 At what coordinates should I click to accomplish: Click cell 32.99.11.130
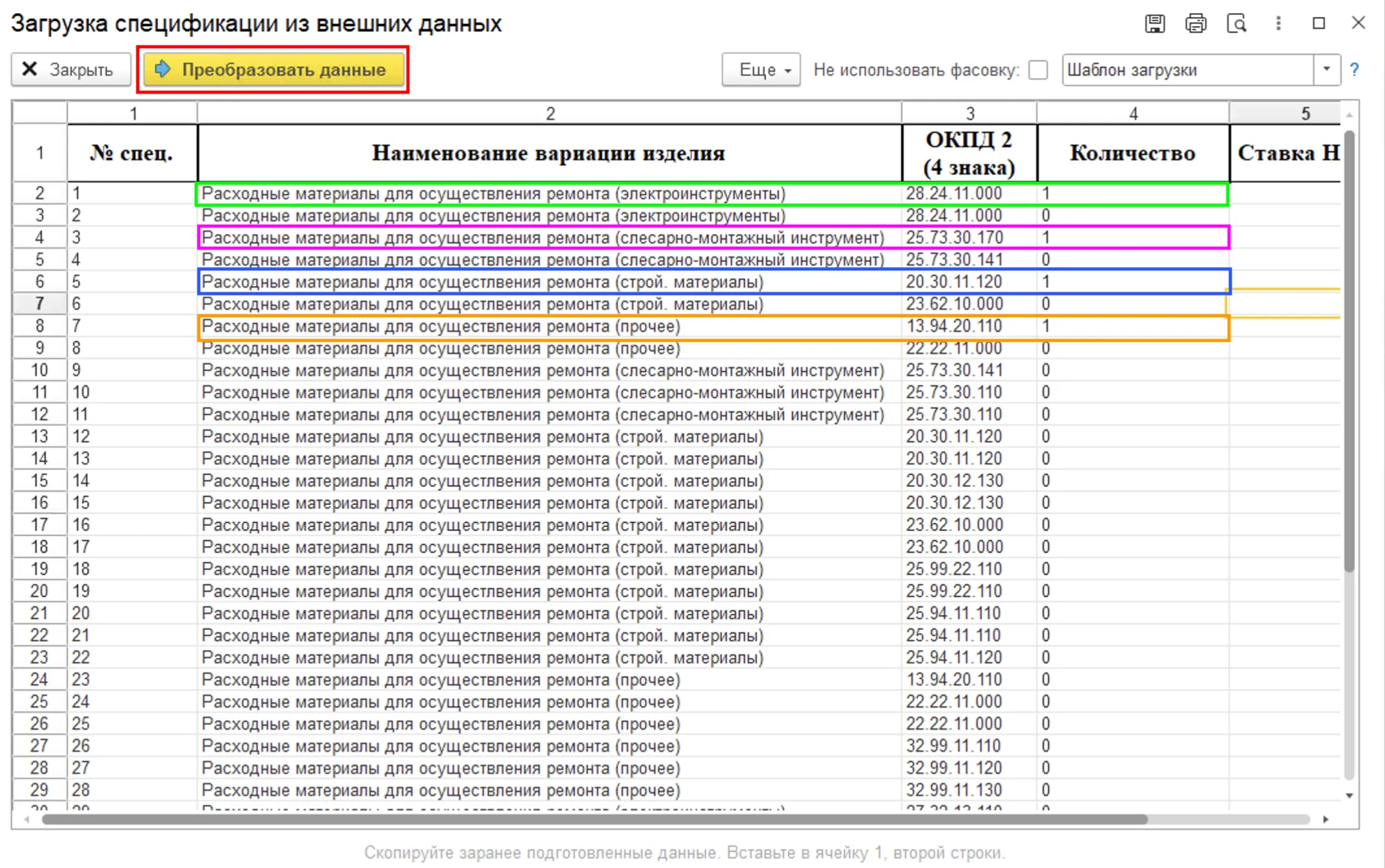click(x=970, y=790)
